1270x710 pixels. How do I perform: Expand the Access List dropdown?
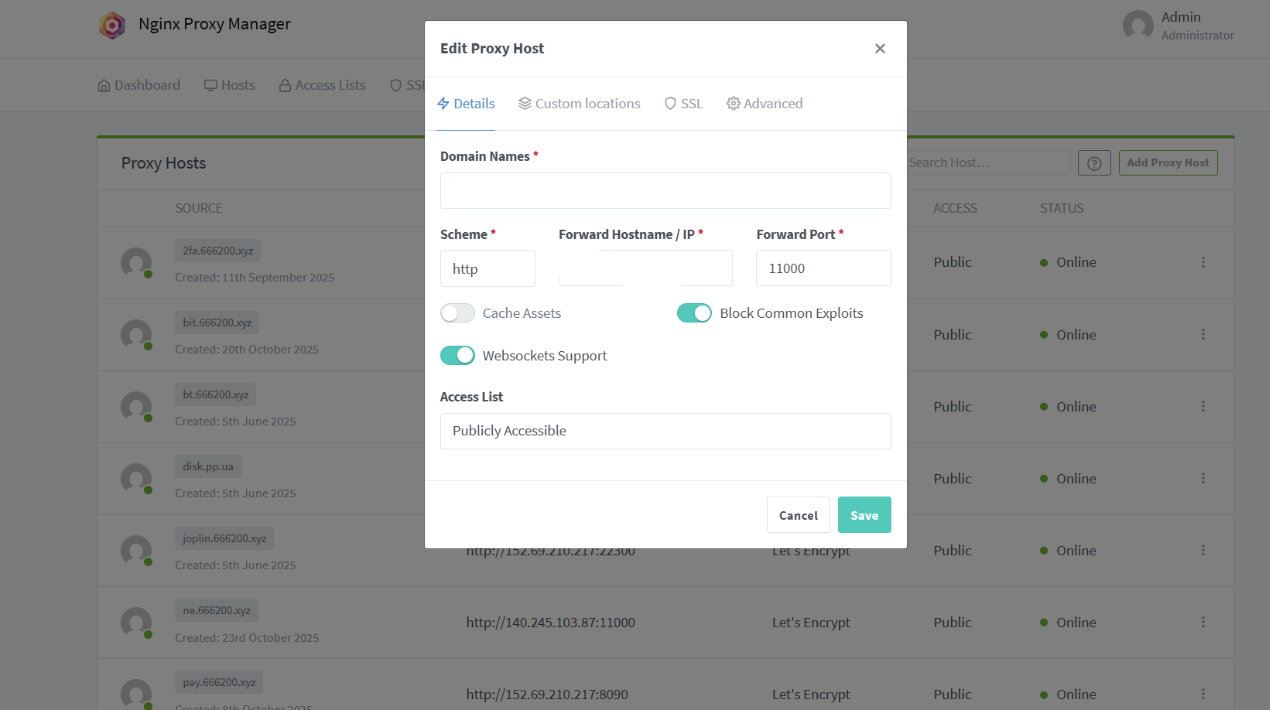[x=665, y=431]
